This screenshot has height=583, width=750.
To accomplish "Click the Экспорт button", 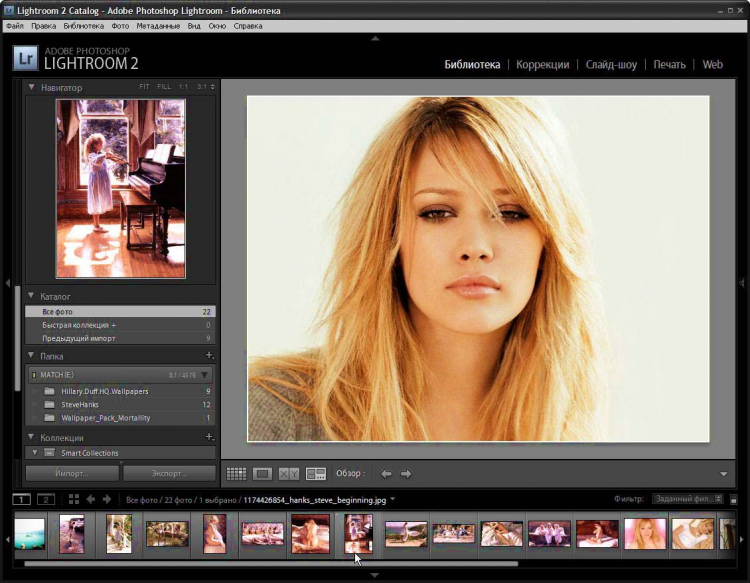I will click(169, 473).
